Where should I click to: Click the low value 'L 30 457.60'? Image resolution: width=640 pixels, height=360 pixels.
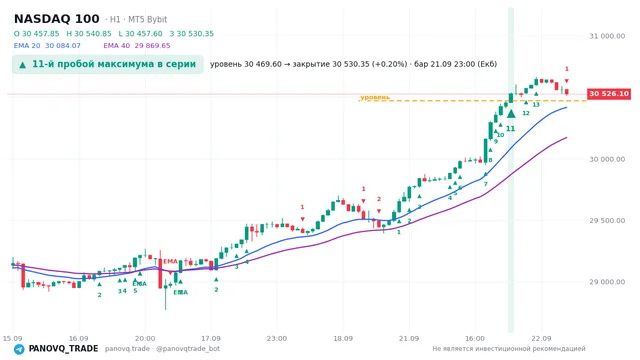140,33
